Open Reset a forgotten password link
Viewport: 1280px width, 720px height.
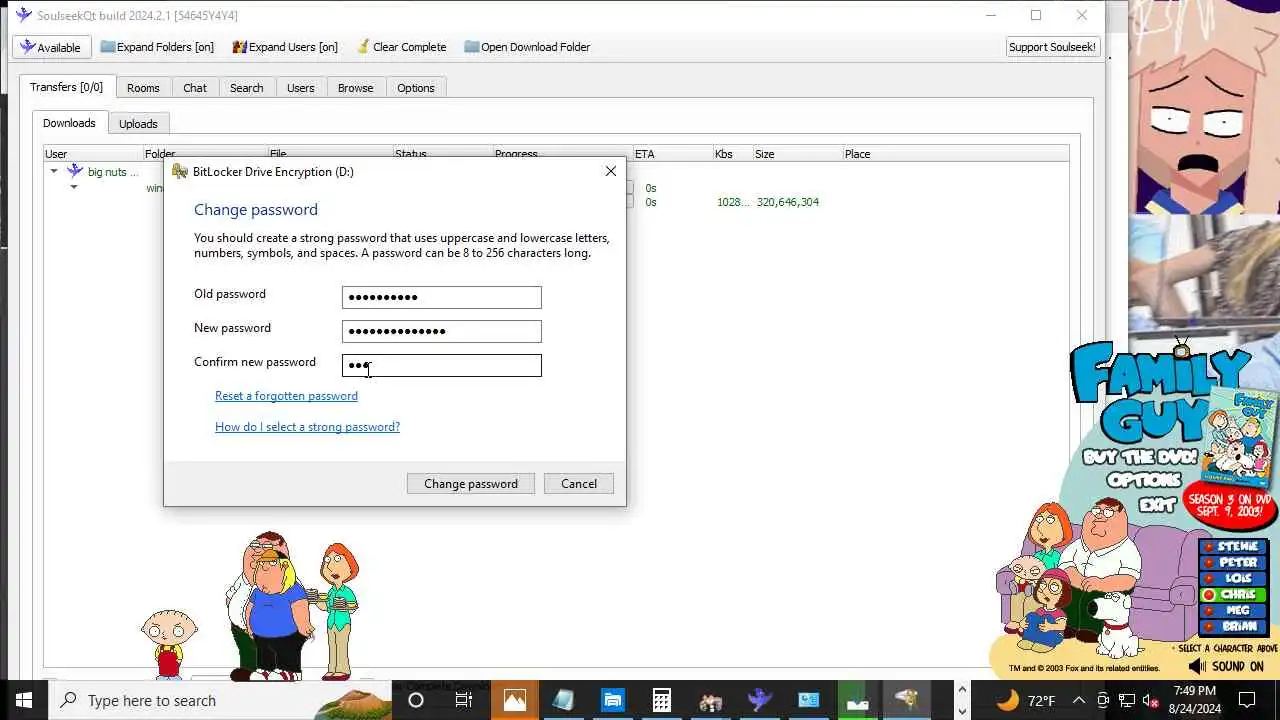click(x=286, y=396)
